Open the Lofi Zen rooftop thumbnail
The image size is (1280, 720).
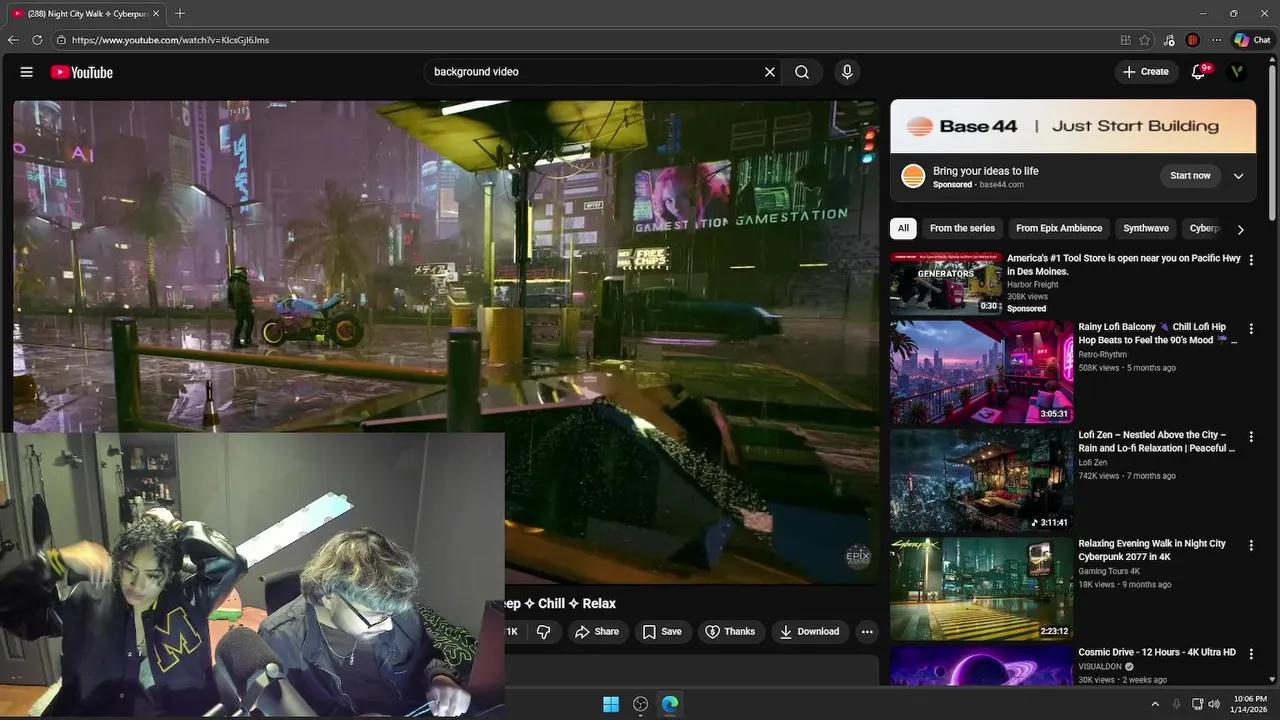point(981,480)
